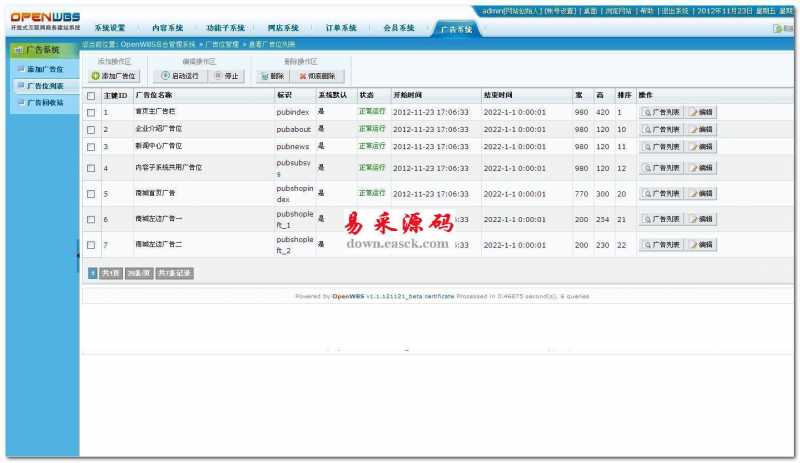
Task: Open 广告列表 for the pubabout row
Action: [661, 130]
